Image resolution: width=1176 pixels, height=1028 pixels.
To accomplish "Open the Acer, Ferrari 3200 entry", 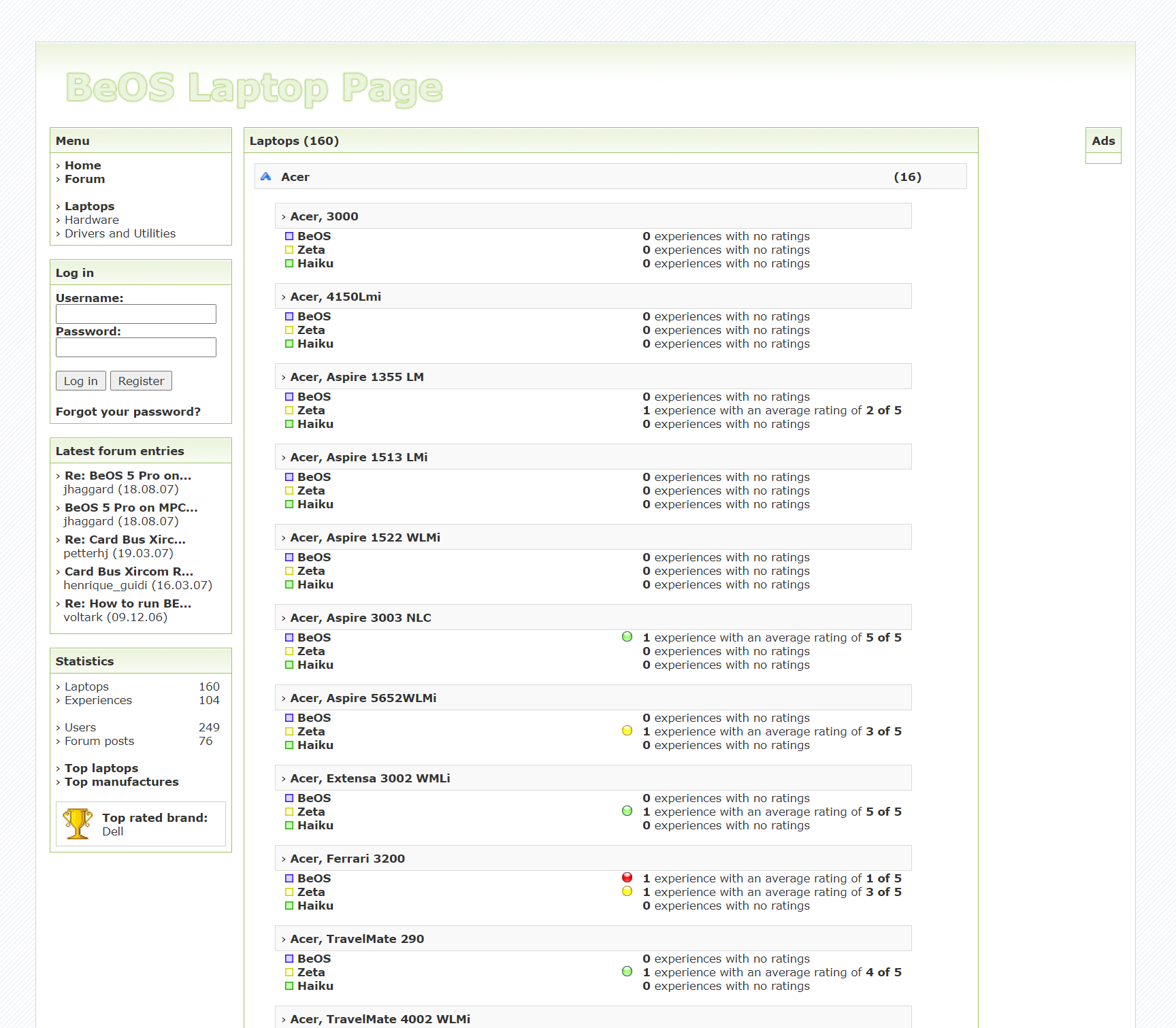I will tap(347, 859).
